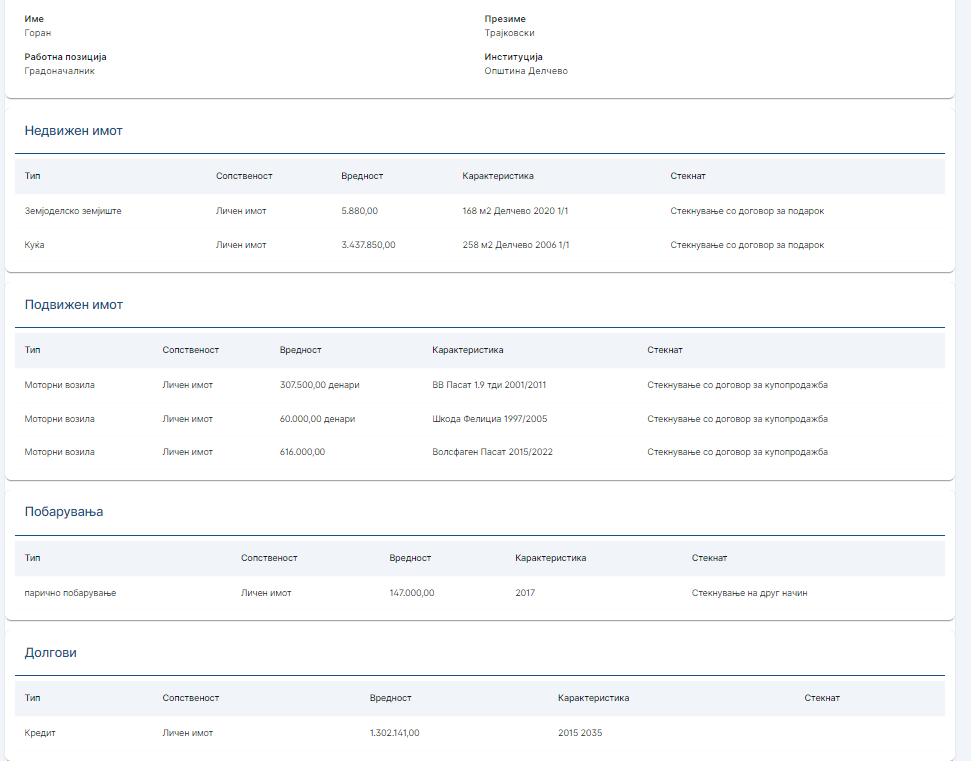971x761 pixels.
Task: Click the Карактеристика column header under Подвижен имот
Action: 468,350
